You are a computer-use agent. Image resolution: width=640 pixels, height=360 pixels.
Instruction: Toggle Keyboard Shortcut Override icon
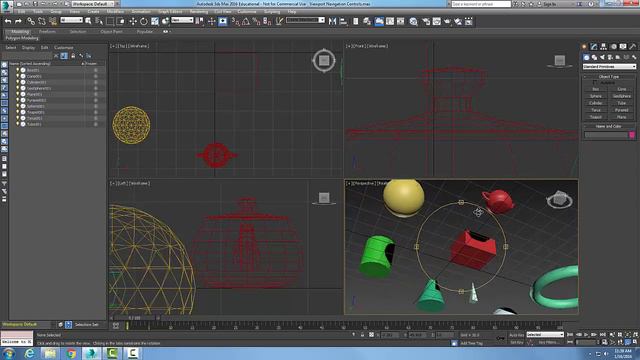click(222, 21)
